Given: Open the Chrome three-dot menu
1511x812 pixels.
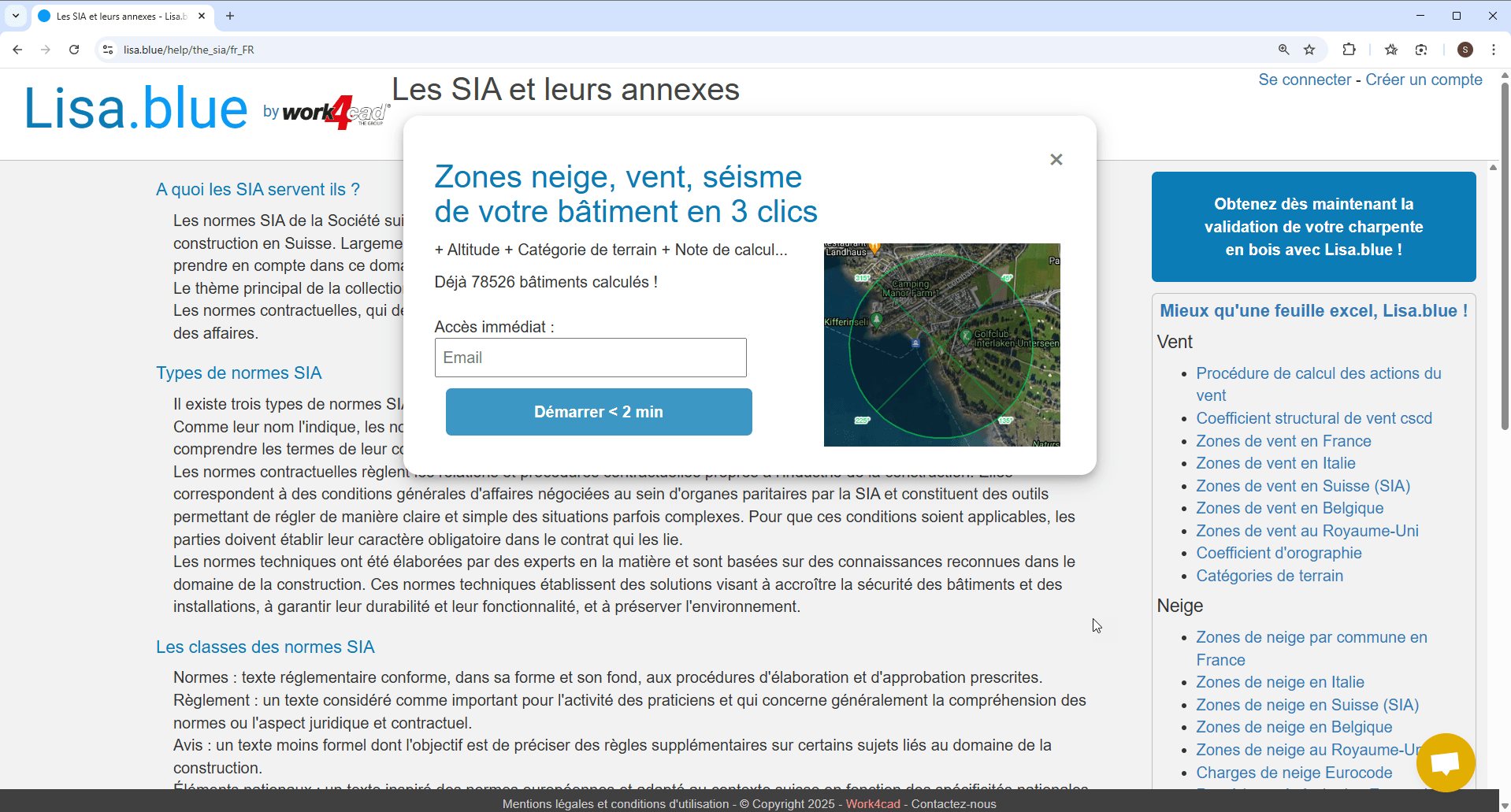Looking at the screenshot, I should pos(1494,50).
